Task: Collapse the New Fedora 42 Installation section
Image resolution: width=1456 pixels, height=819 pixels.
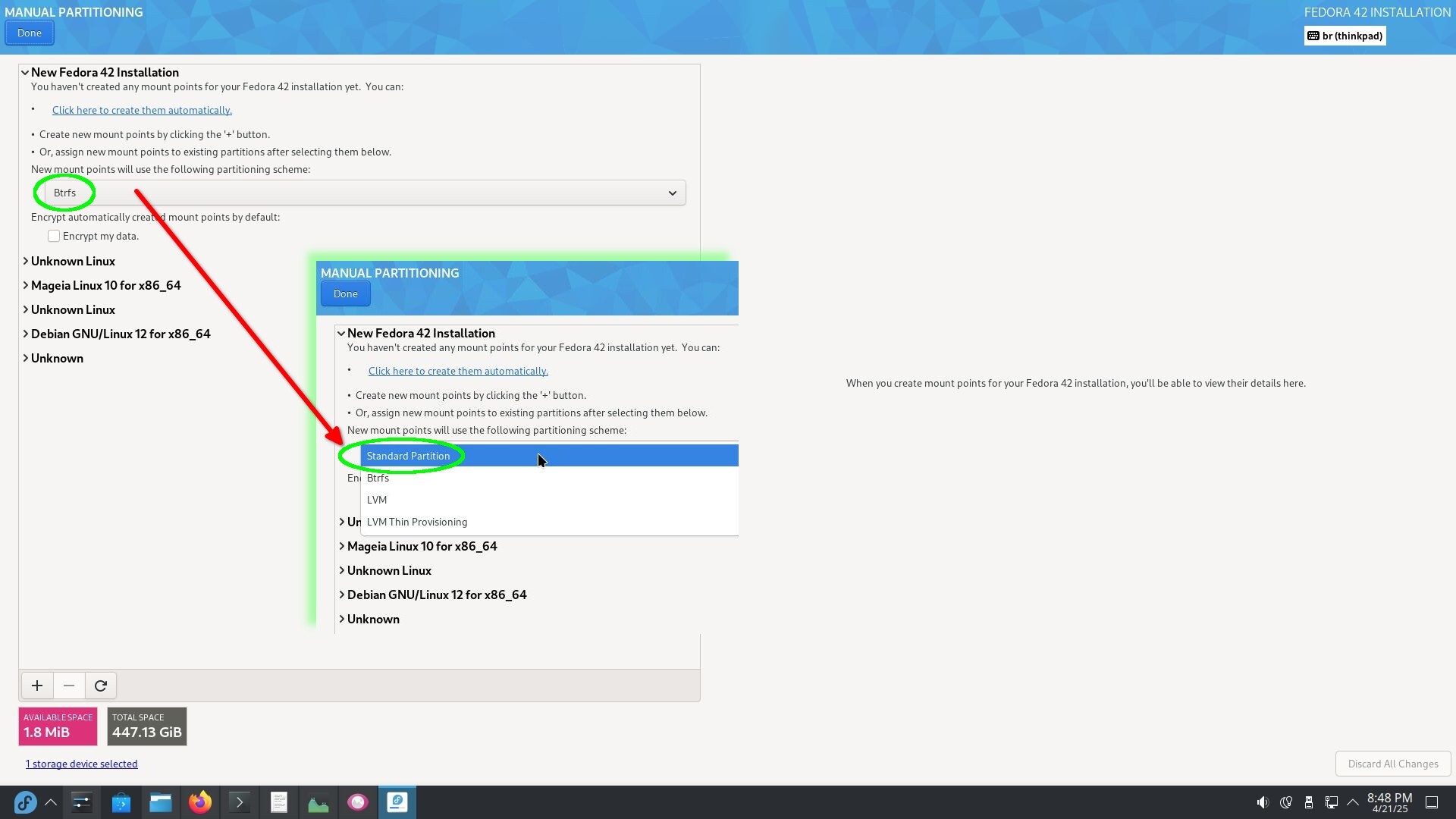Action: [25, 73]
